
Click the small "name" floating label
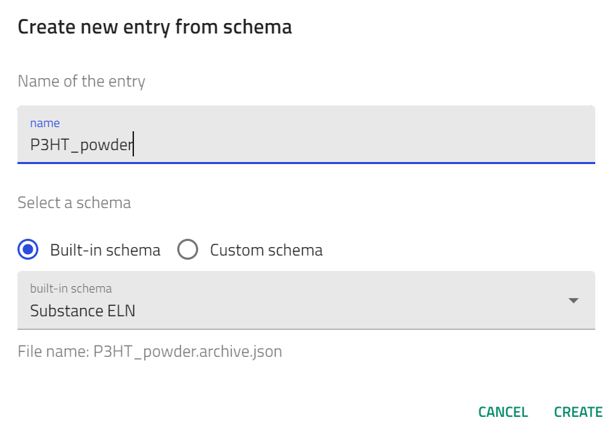[45, 123]
